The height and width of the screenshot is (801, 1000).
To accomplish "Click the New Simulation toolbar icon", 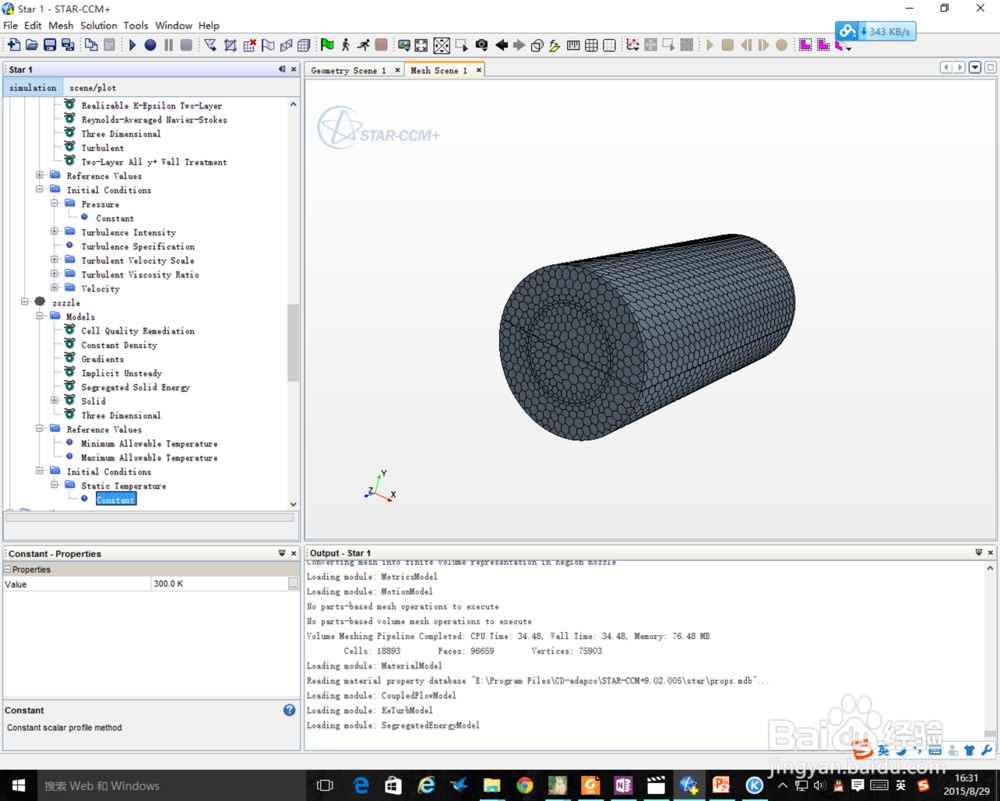I will 13,45.
